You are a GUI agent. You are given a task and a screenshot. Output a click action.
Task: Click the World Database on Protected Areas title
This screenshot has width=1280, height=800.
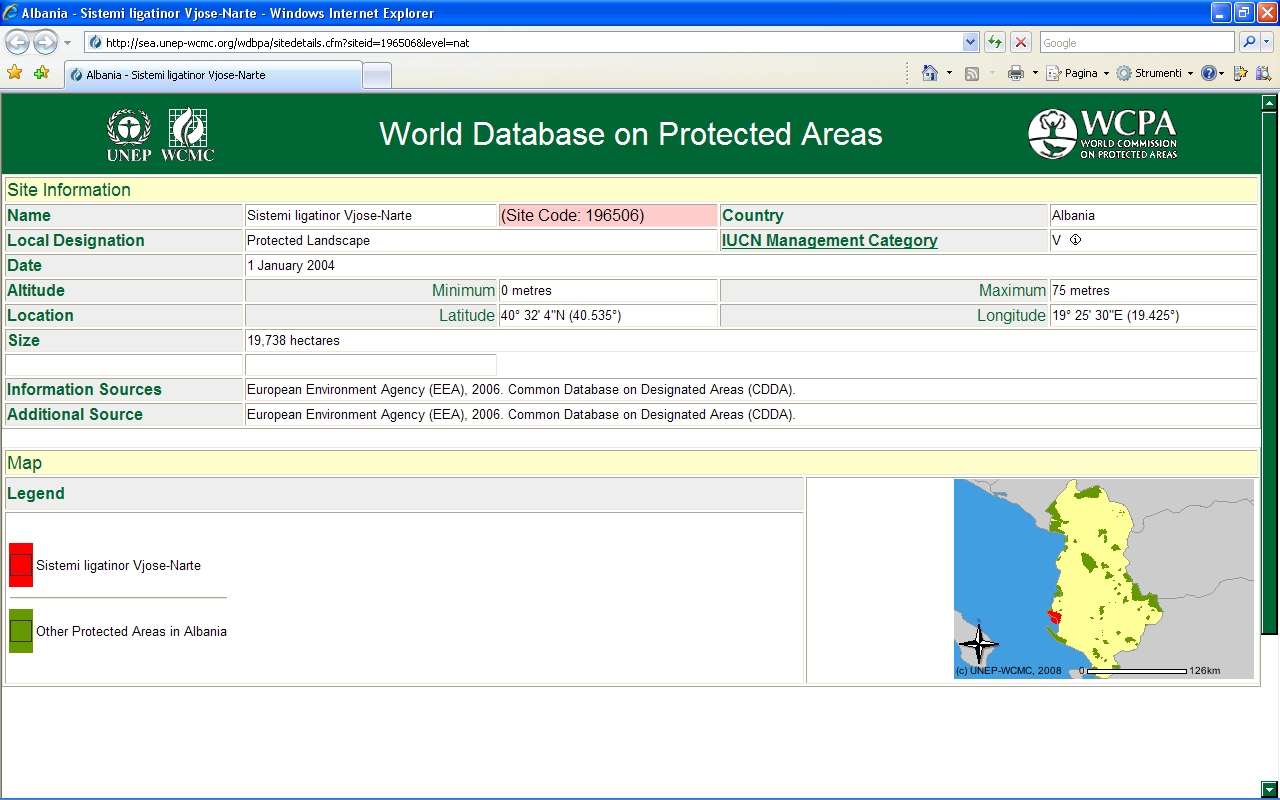point(631,134)
